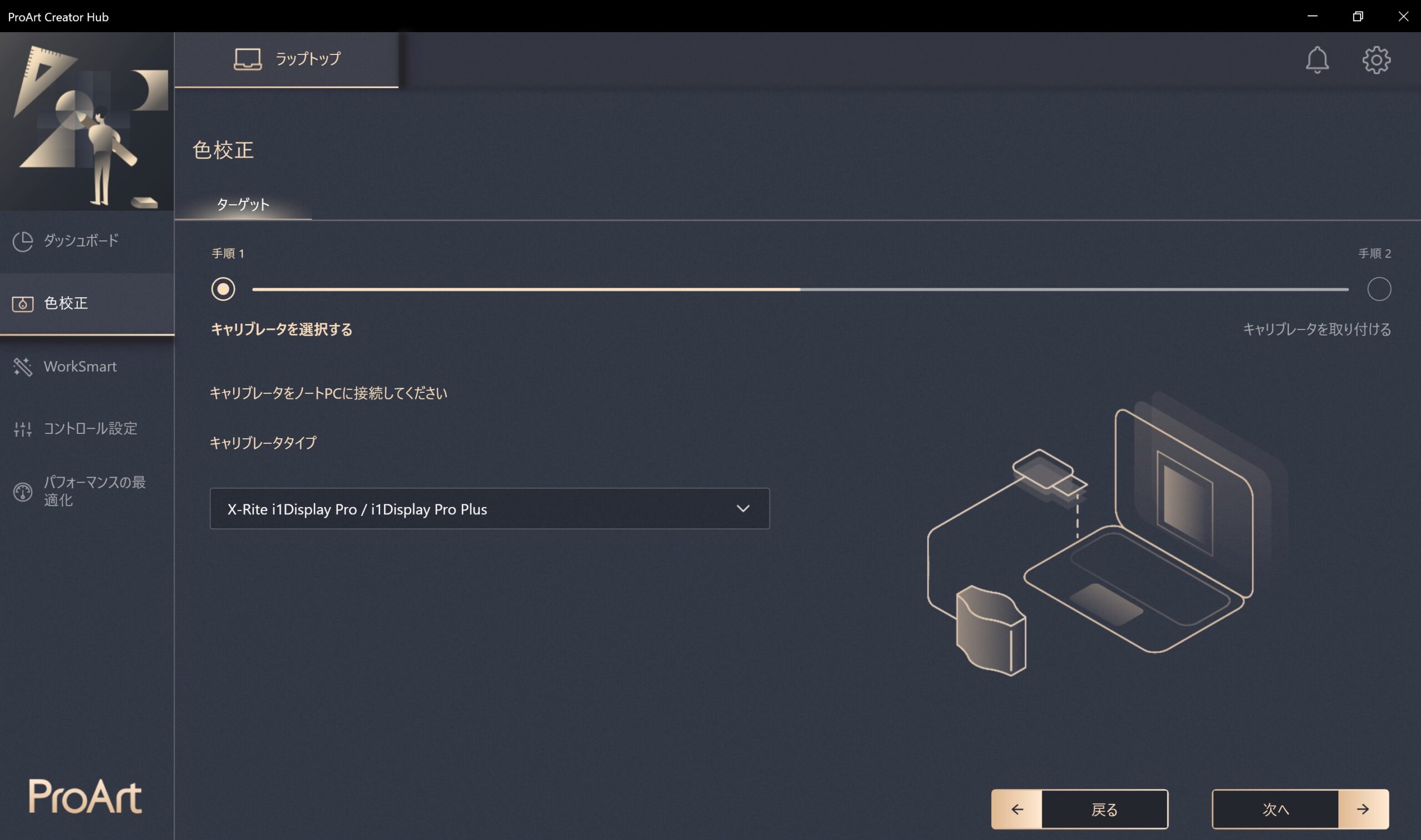Click the 手順 1 label
The height and width of the screenshot is (840, 1421).
pos(228,254)
